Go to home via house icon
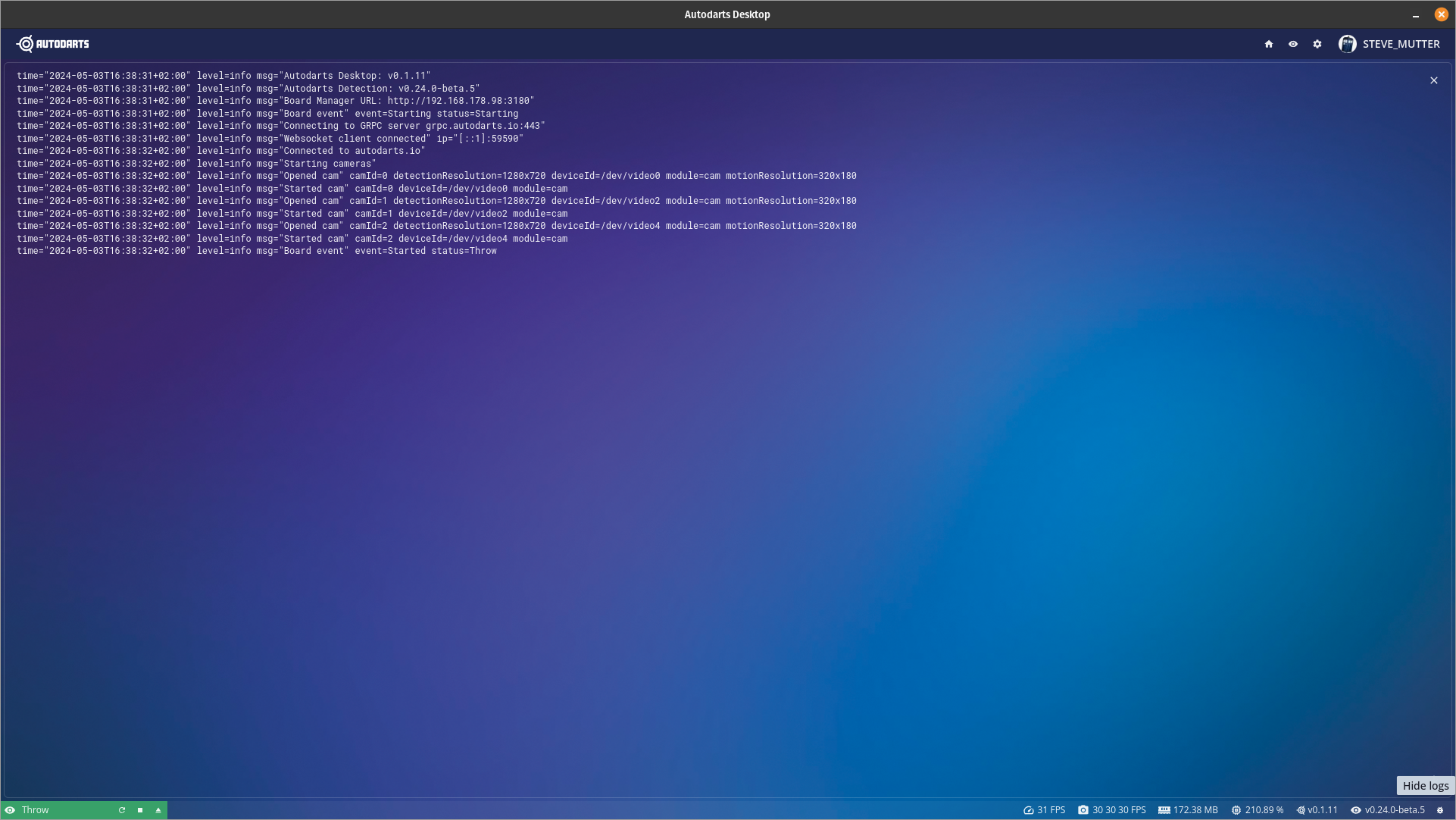 pos(1269,44)
